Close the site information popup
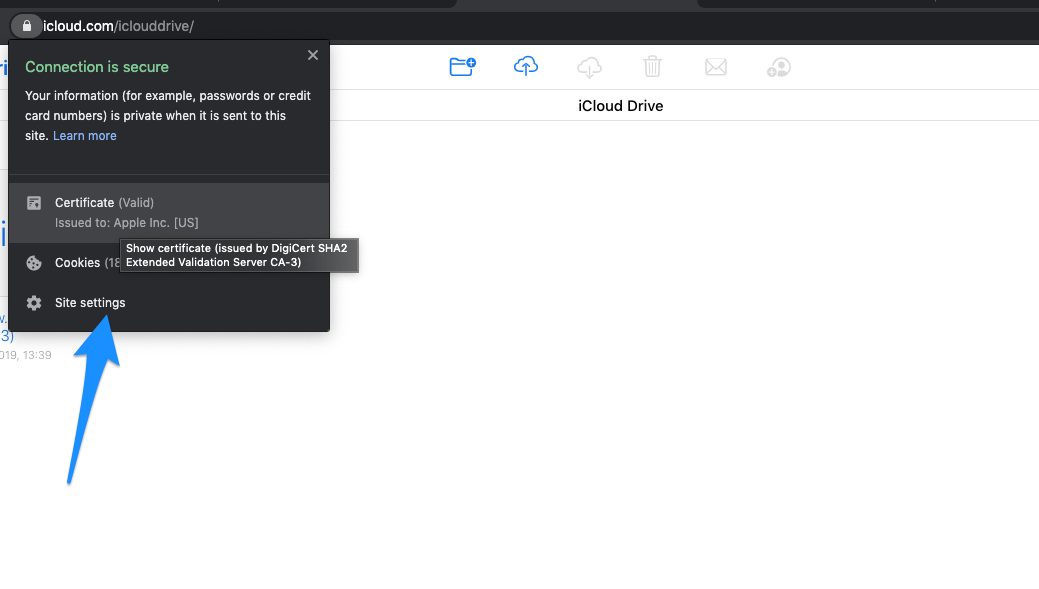Image resolution: width=1039 pixels, height=589 pixels. coord(313,55)
